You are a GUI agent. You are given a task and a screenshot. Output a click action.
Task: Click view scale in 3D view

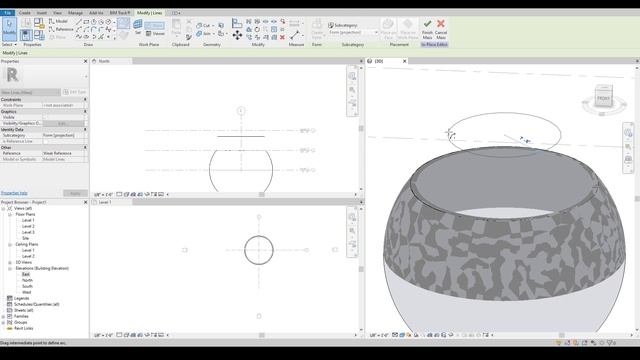coord(379,335)
